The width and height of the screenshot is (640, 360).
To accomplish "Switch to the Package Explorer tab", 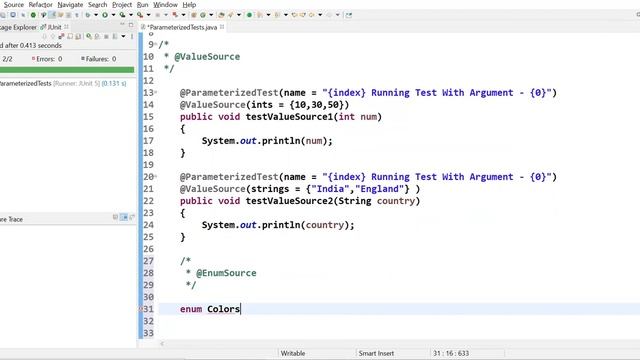I will pos(18,27).
